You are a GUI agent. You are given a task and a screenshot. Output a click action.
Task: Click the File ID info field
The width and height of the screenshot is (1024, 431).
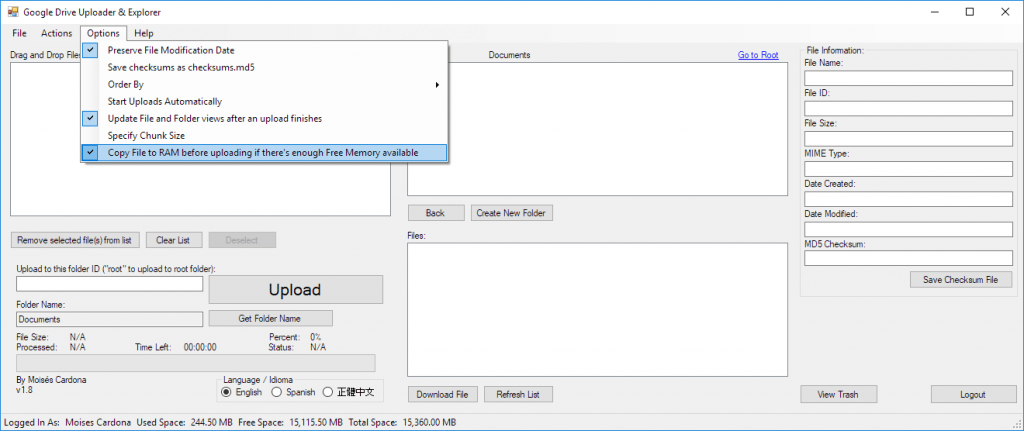tap(908, 108)
